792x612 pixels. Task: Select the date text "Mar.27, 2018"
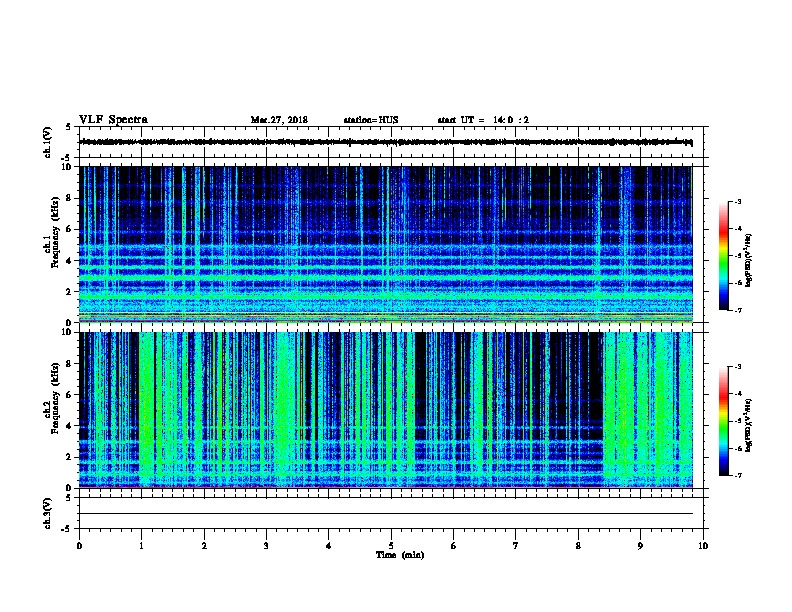pos(279,120)
